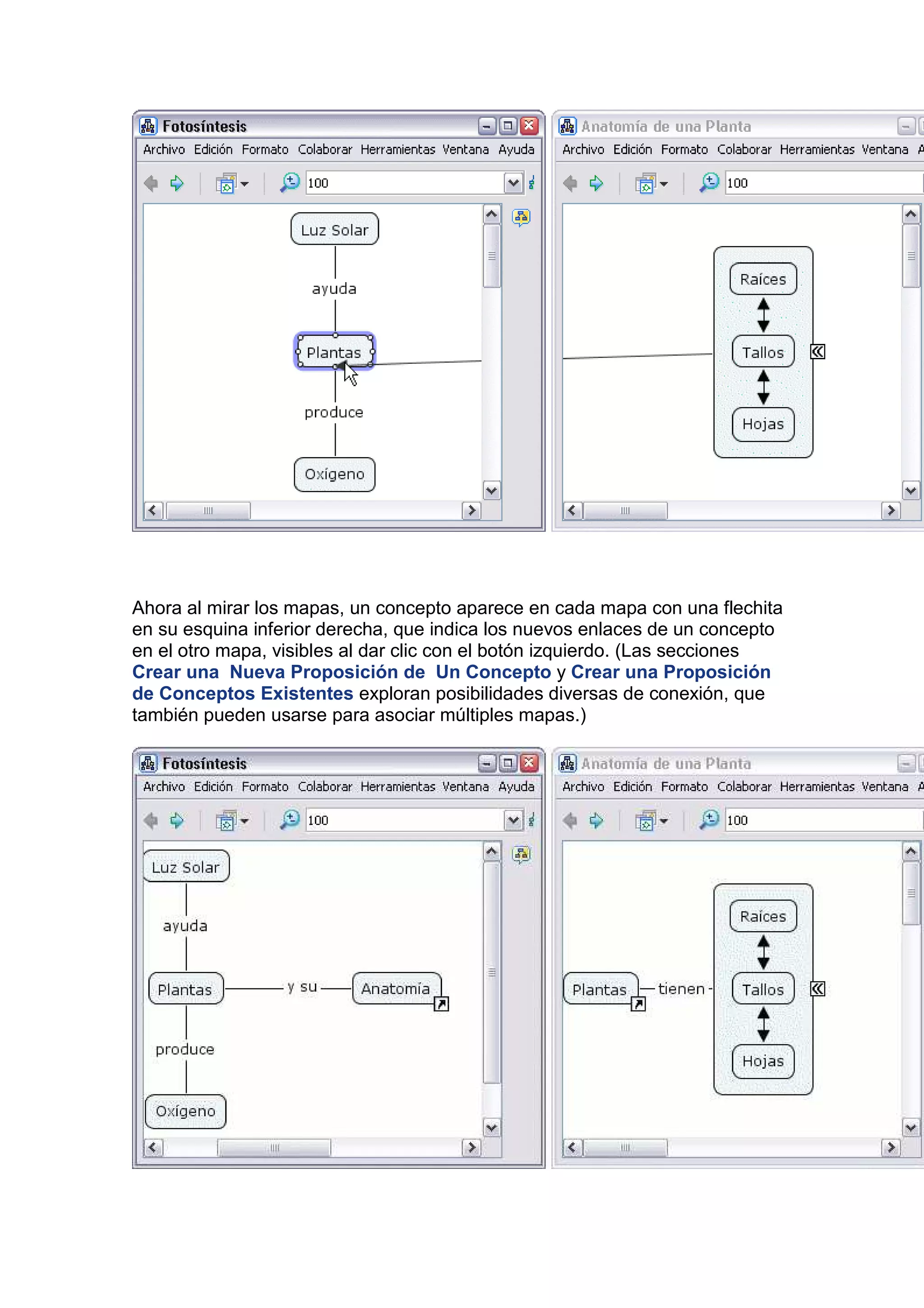
Task: Click green forward arrow in top Fotosíntesis window
Action: (x=177, y=183)
